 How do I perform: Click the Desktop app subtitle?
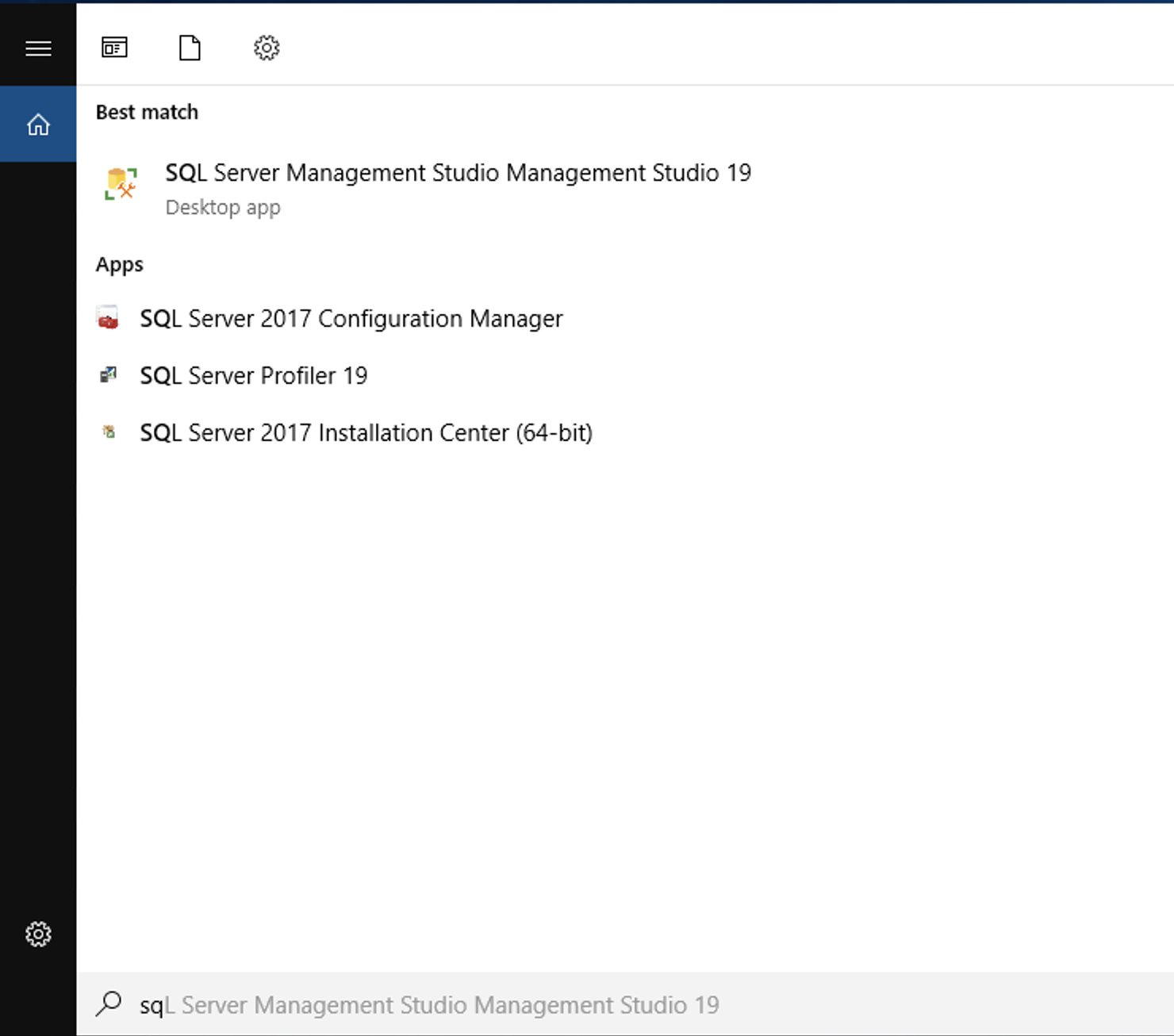point(223,208)
